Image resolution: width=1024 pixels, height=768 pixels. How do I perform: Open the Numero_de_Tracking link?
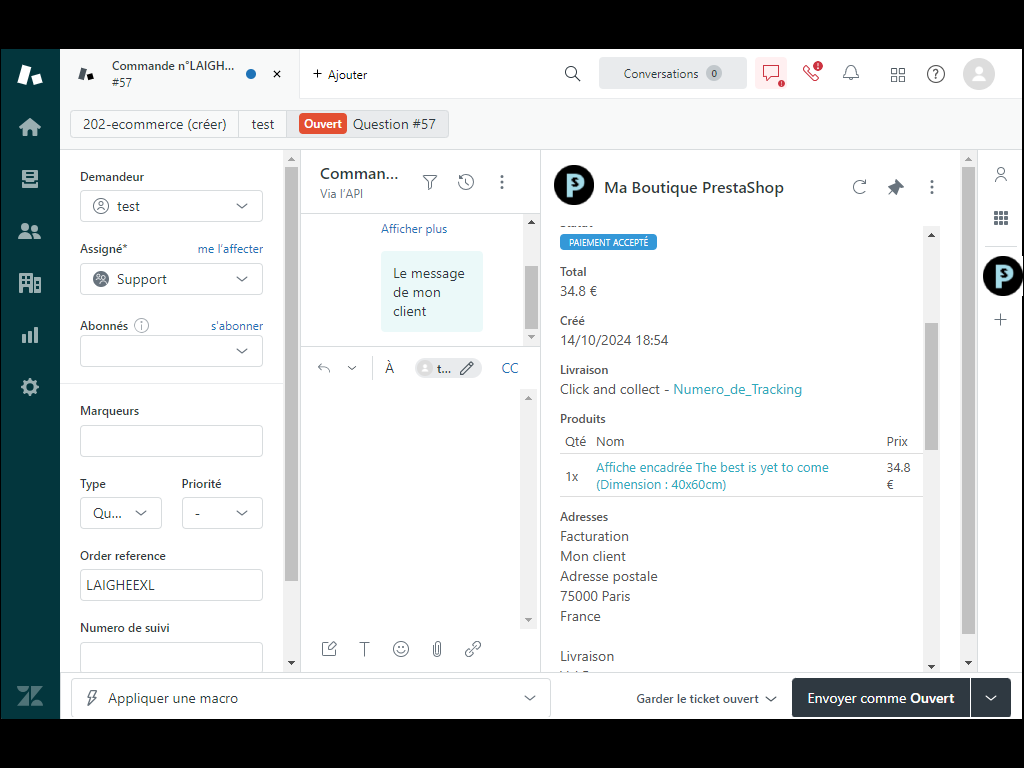(737, 389)
